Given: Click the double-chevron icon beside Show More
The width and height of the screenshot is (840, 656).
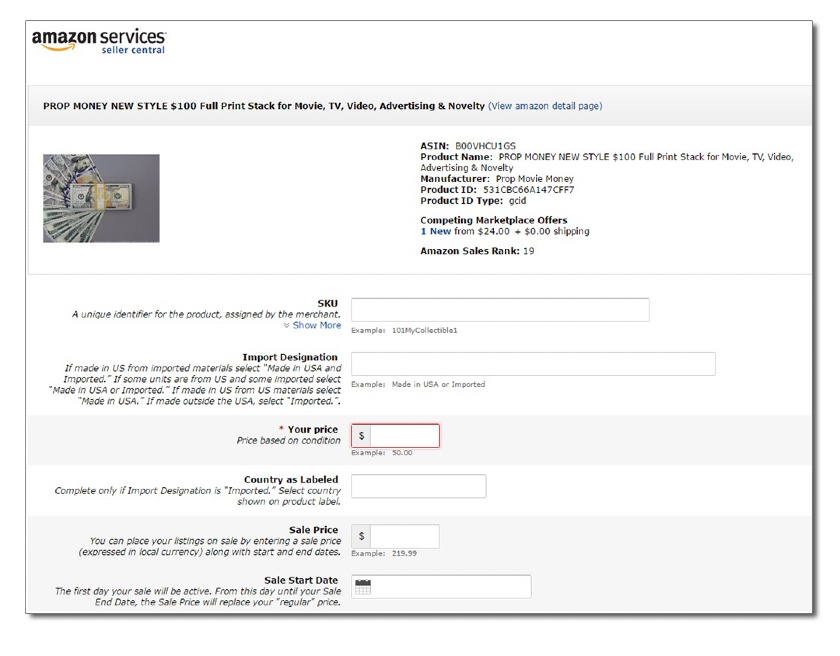Looking at the screenshot, I should [286, 325].
